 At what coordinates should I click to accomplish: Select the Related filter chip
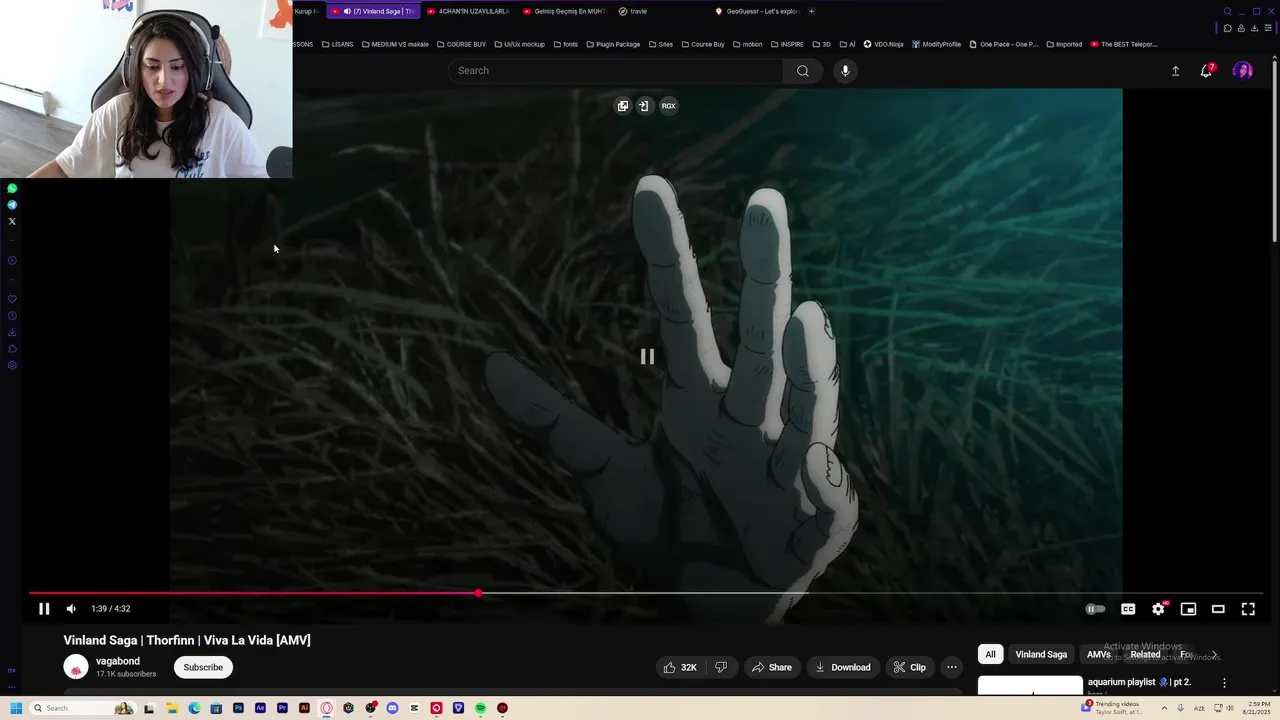[1145, 655]
